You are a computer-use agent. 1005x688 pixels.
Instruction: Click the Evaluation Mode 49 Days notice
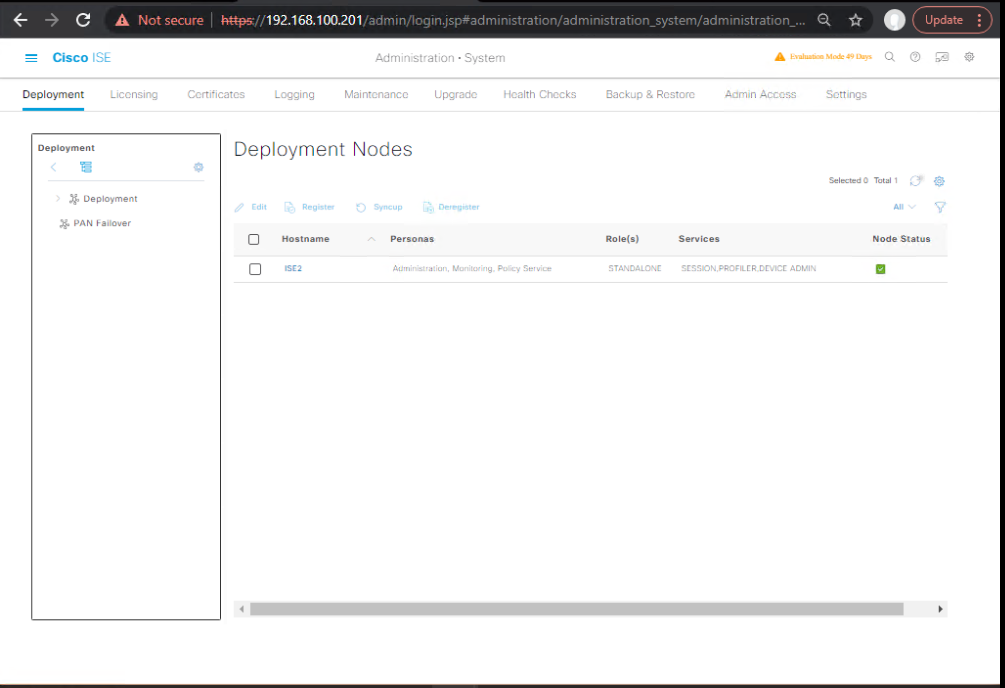[831, 56]
